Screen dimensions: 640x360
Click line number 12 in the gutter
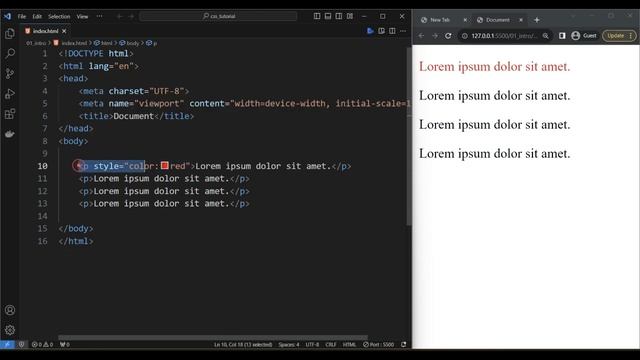pos(42,191)
